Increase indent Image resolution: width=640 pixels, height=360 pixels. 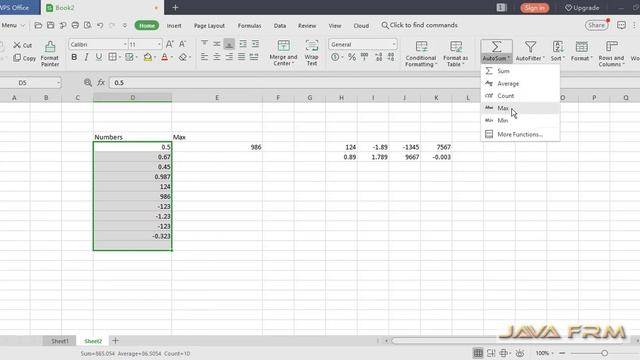[x=255, y=44]
